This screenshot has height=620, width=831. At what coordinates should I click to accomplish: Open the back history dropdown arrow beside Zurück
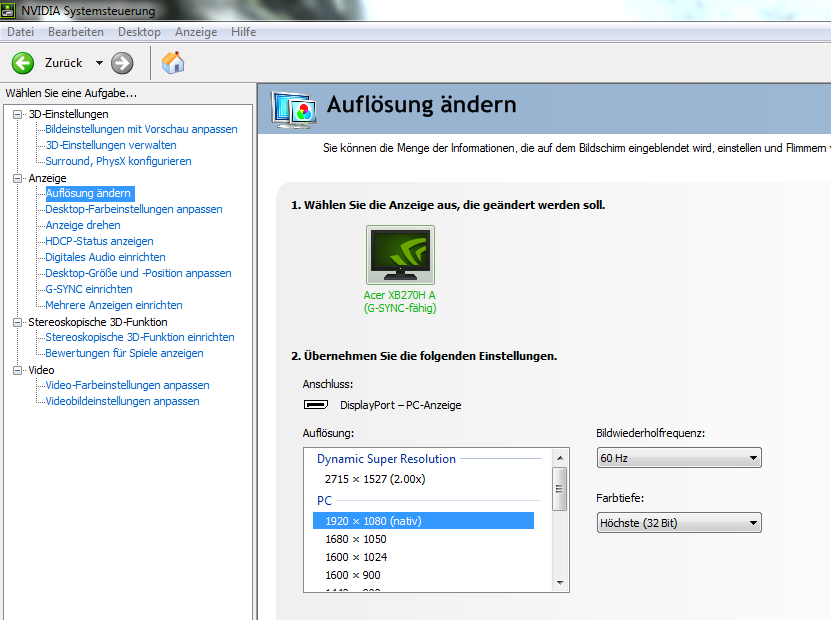pos(99,63)
